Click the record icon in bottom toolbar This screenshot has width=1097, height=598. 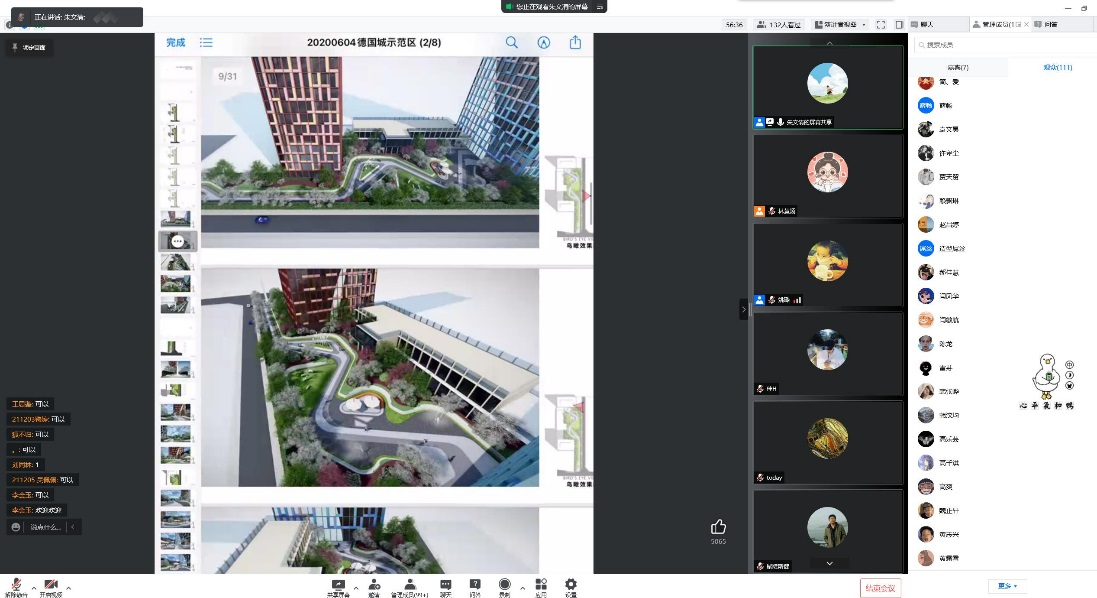pyautogui.click(x=505, y=585)
